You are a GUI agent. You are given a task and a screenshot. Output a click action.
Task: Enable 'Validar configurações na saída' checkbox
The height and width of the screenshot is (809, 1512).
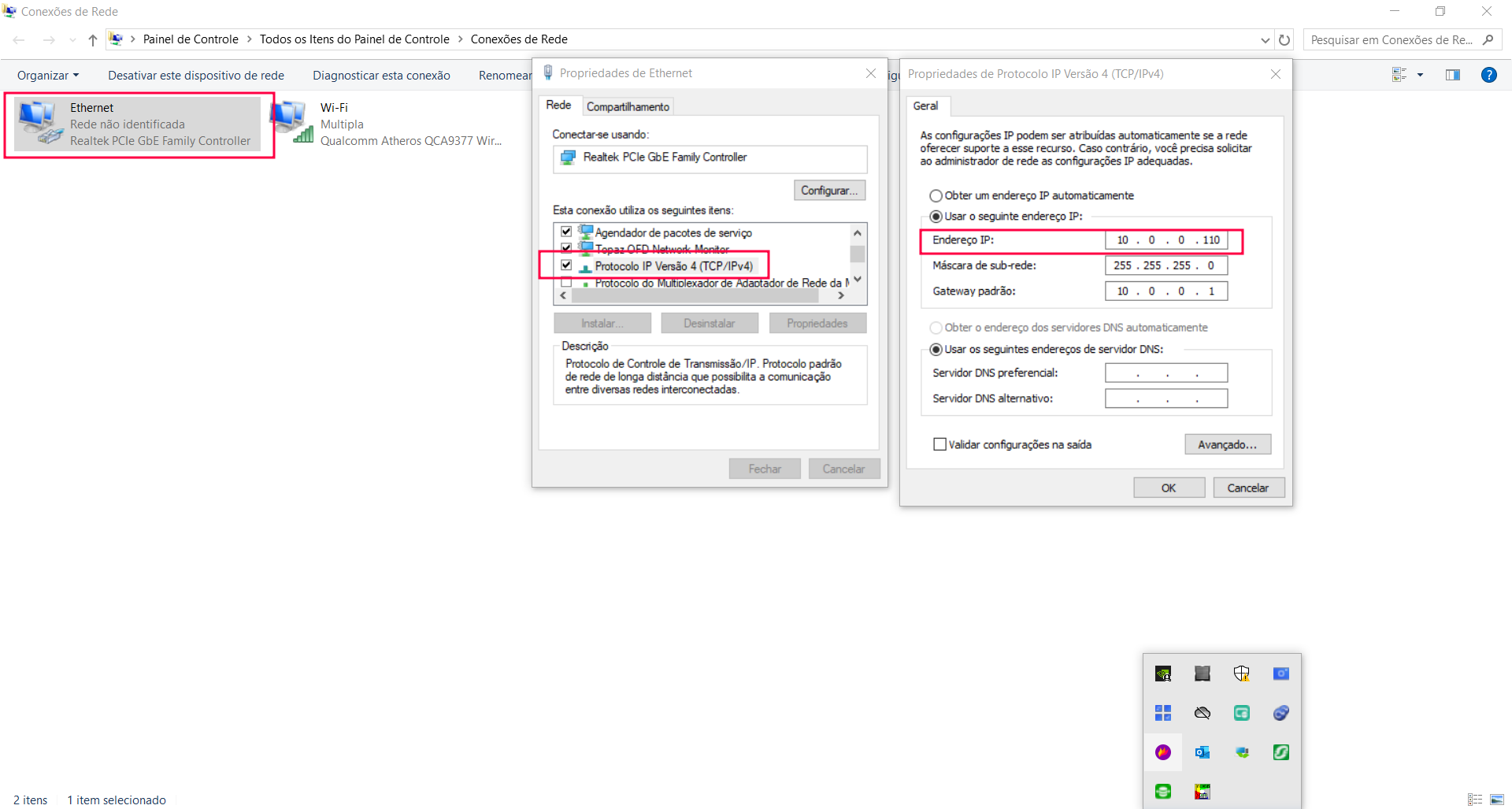(x=939, y=444)
